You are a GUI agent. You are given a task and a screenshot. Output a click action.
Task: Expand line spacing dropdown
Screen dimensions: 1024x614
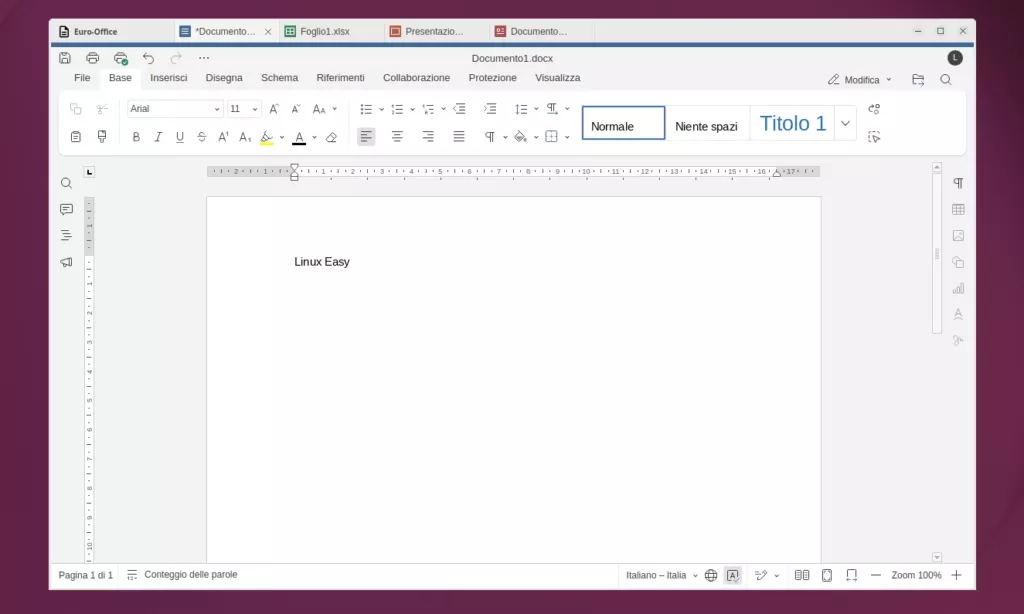click(536, 108)
